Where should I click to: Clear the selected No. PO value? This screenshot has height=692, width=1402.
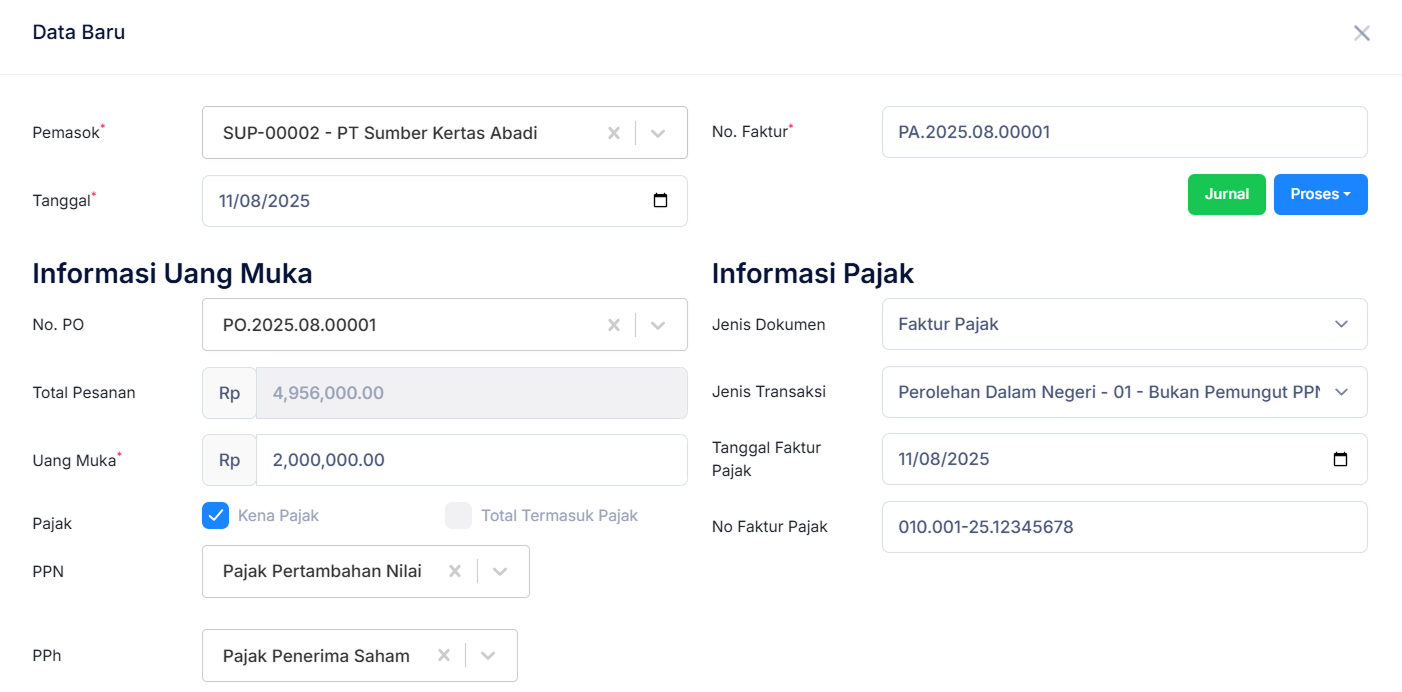pos(613,324)
